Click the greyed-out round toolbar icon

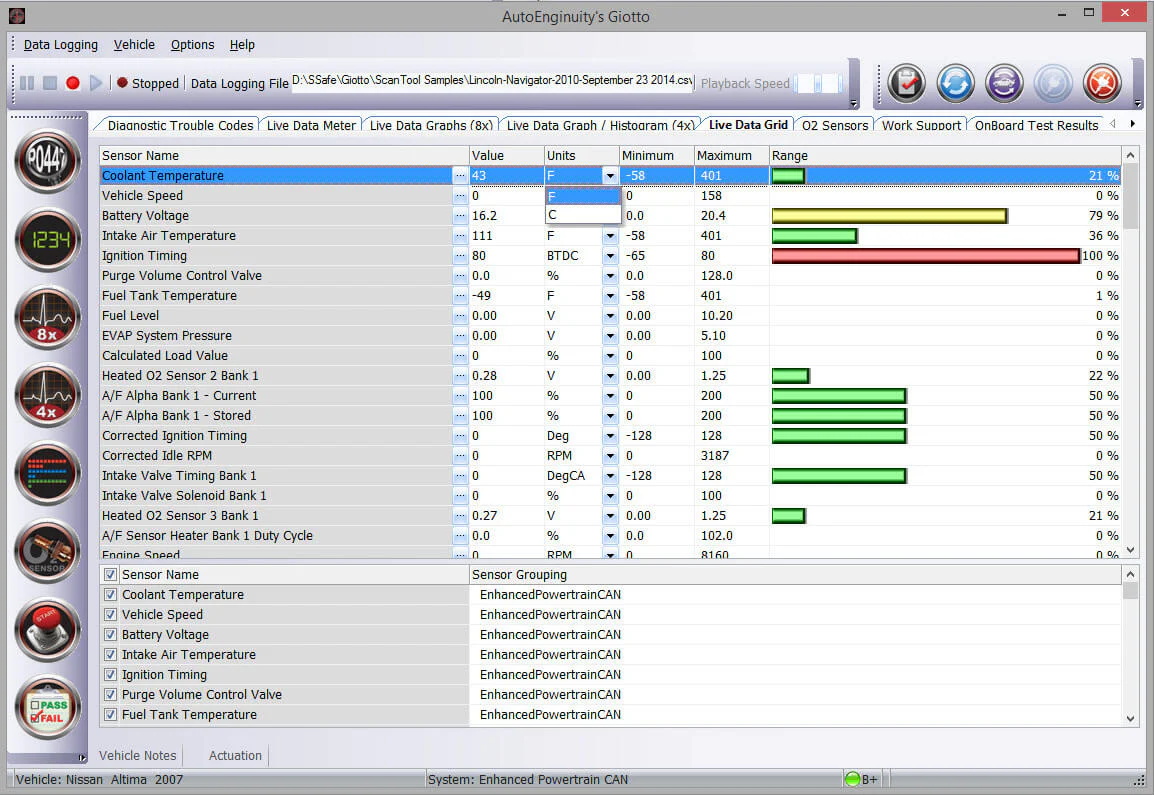[1053, 83]
